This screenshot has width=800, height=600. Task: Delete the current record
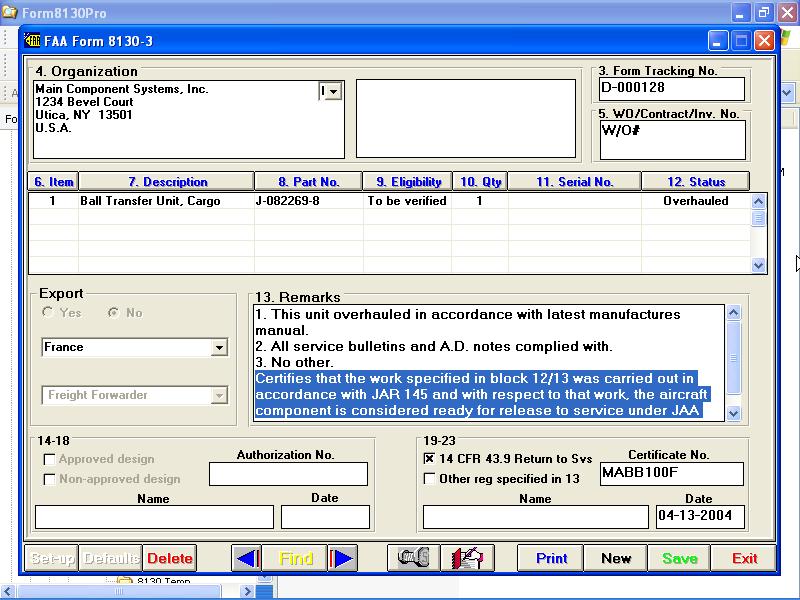point(170,558)
